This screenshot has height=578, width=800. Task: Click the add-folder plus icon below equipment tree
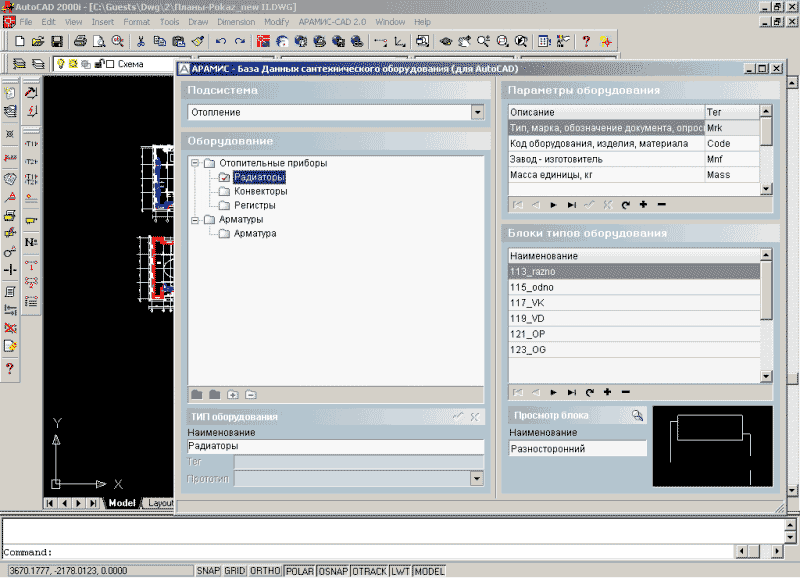click(233, 394)
